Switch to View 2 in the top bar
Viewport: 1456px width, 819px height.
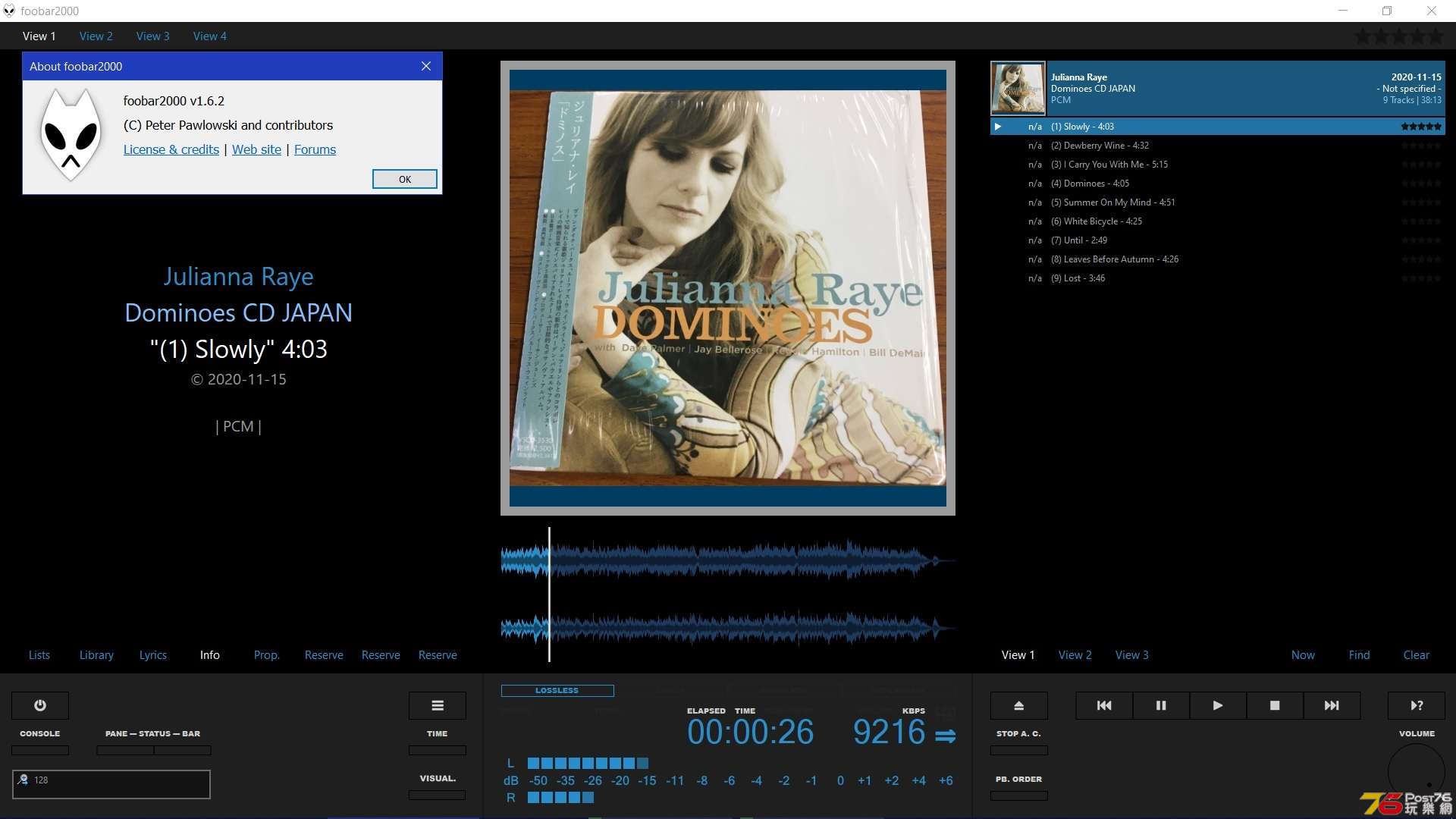click(x=96, y=36)
